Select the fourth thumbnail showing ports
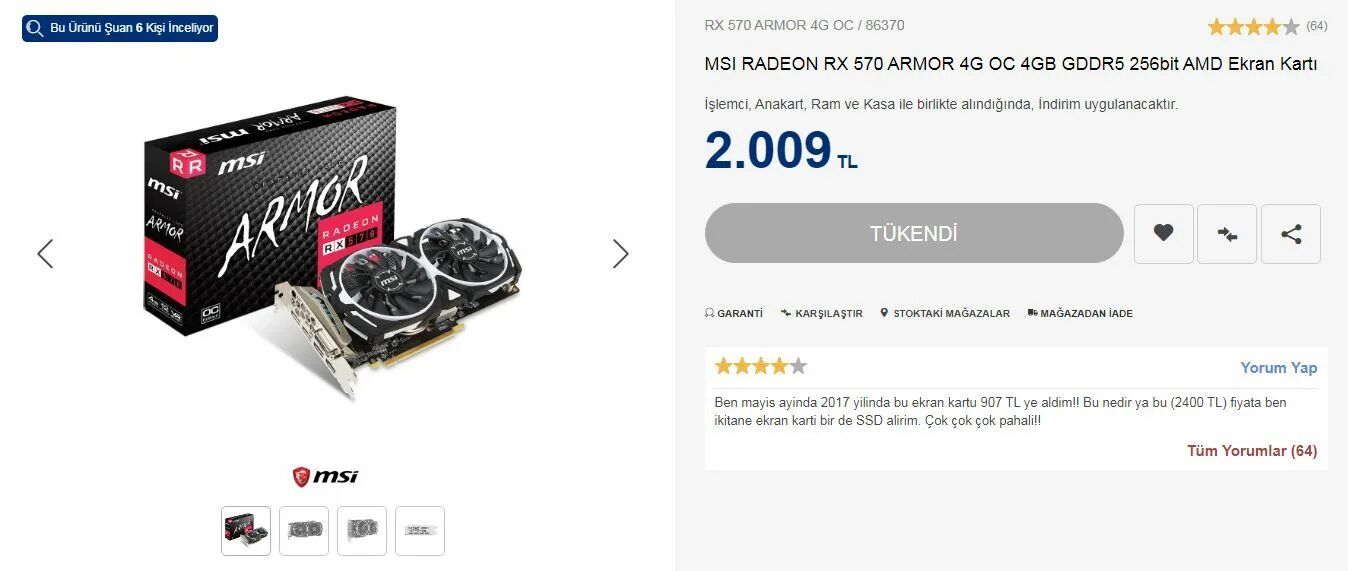The image size is (1348, 571). (420, 531)
